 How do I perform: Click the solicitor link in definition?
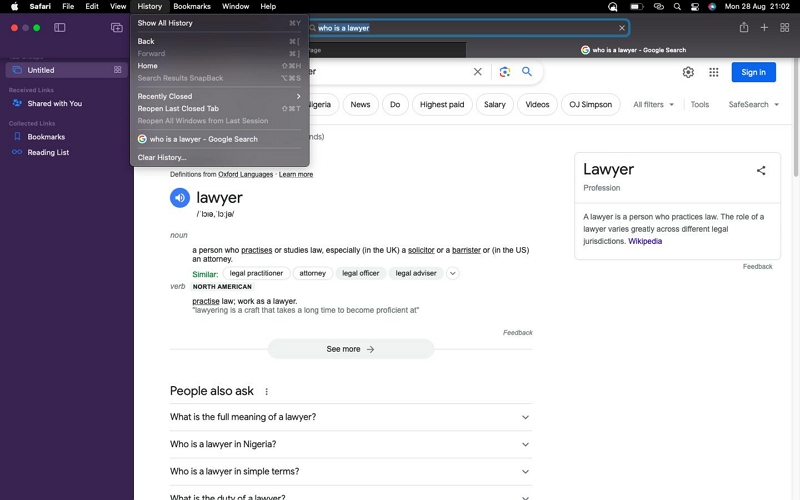(421, 250)
